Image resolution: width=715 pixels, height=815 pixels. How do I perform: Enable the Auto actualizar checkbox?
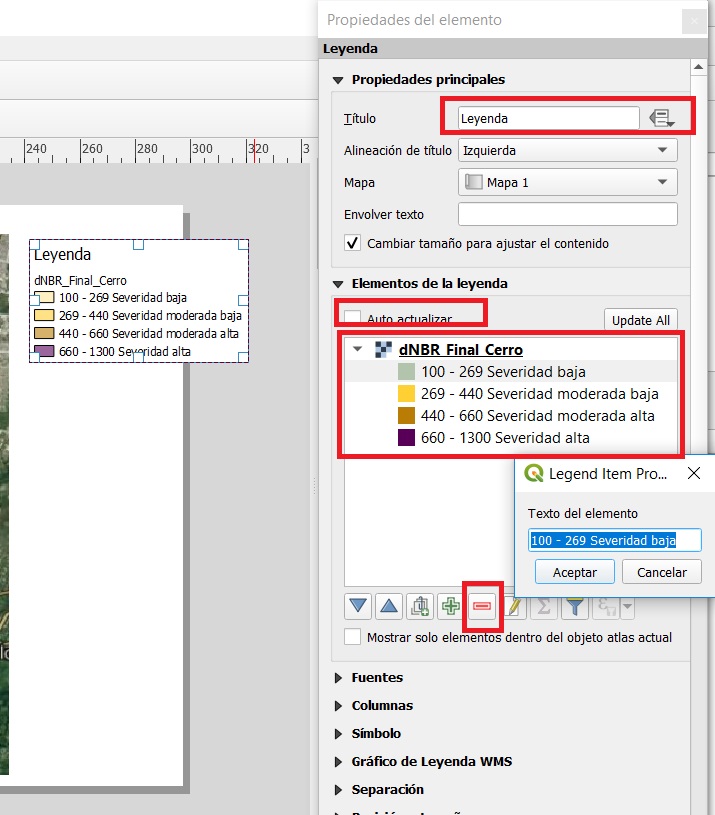353,318
